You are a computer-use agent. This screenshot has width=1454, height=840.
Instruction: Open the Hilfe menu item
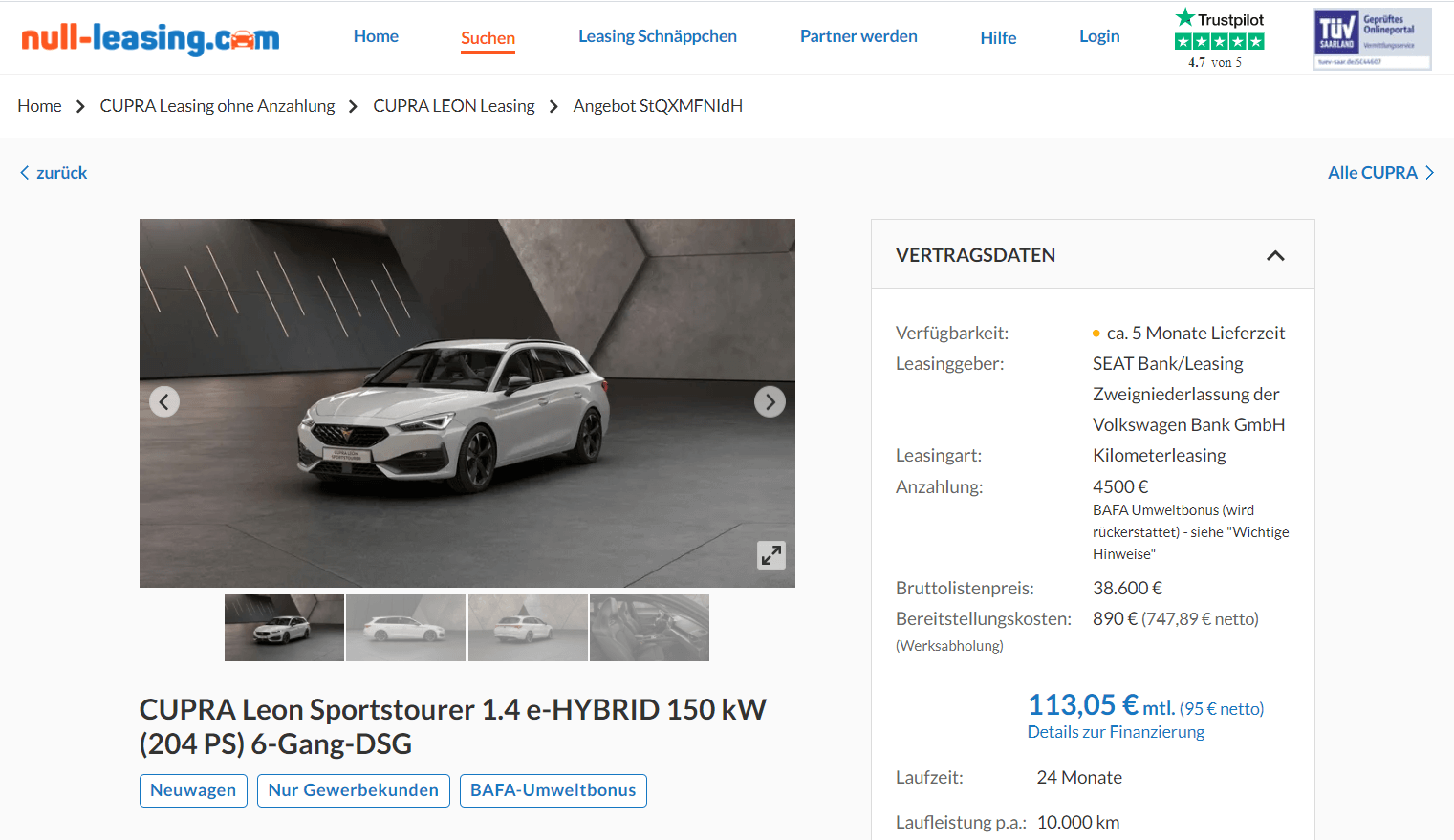click(998, 37)
